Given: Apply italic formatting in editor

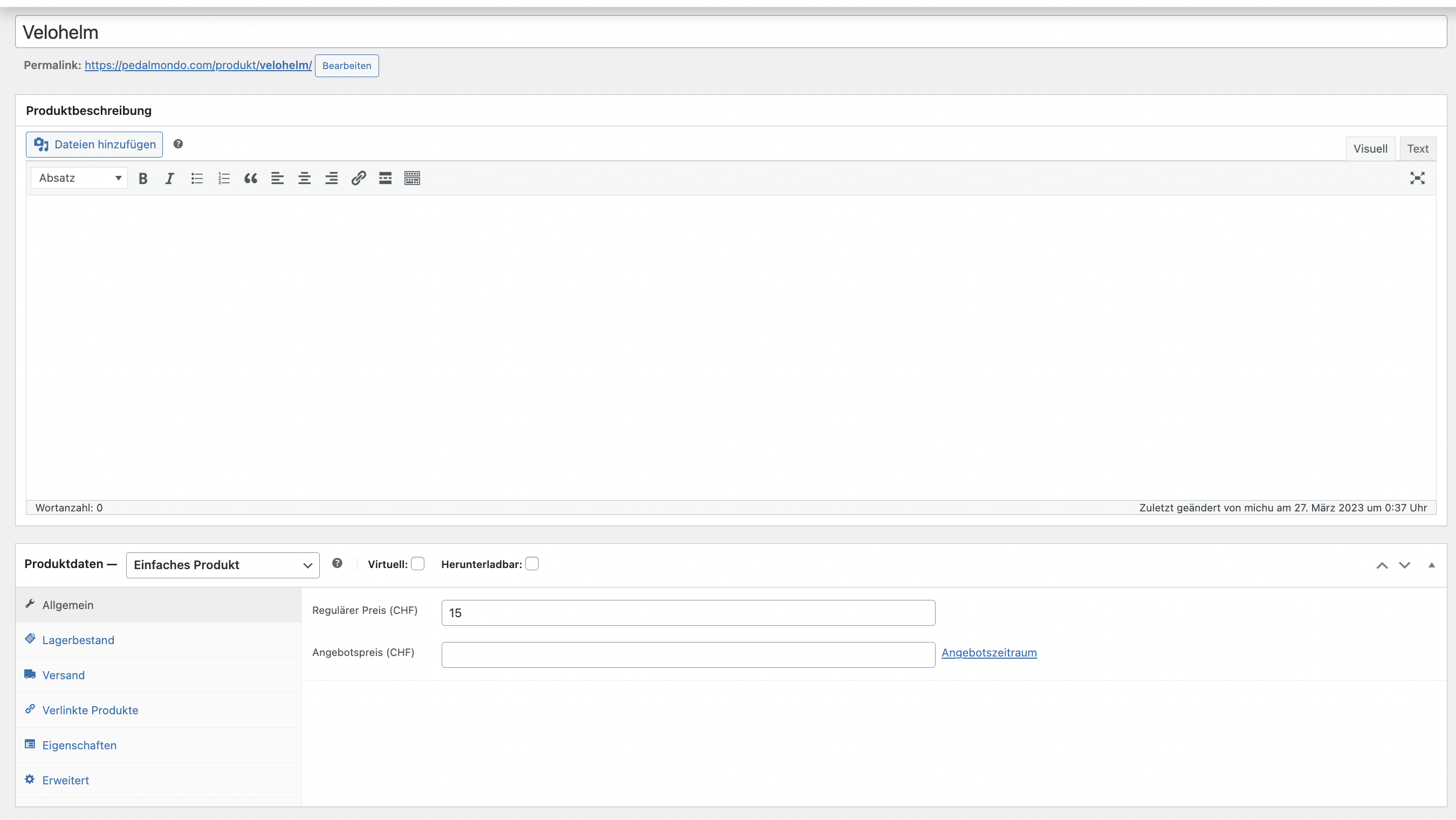Looking at the screenshot, I should click(x=169, y=179).
